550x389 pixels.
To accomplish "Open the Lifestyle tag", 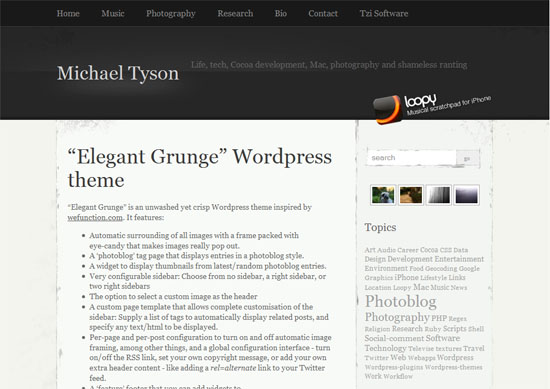I will click(434, 278).
